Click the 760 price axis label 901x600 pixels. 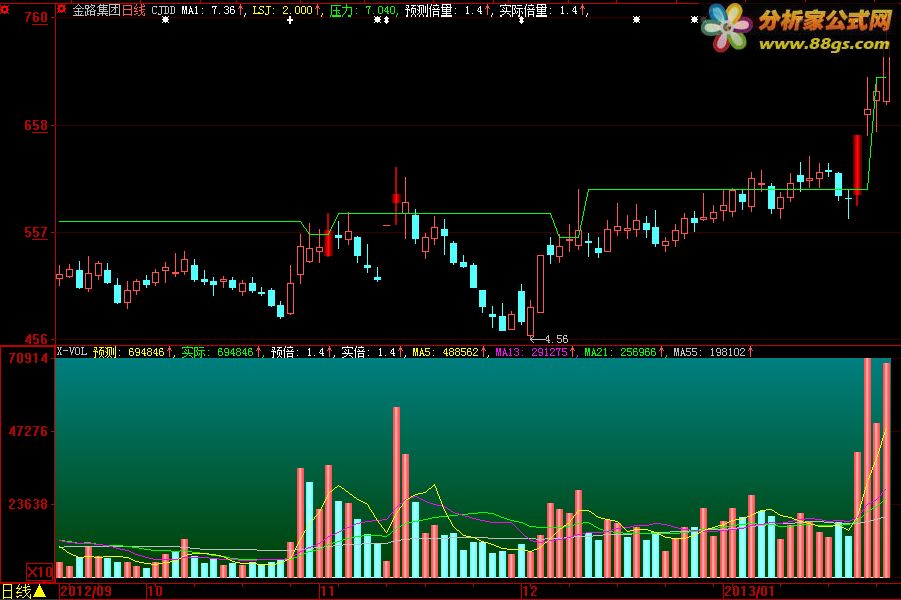point(36,18)
